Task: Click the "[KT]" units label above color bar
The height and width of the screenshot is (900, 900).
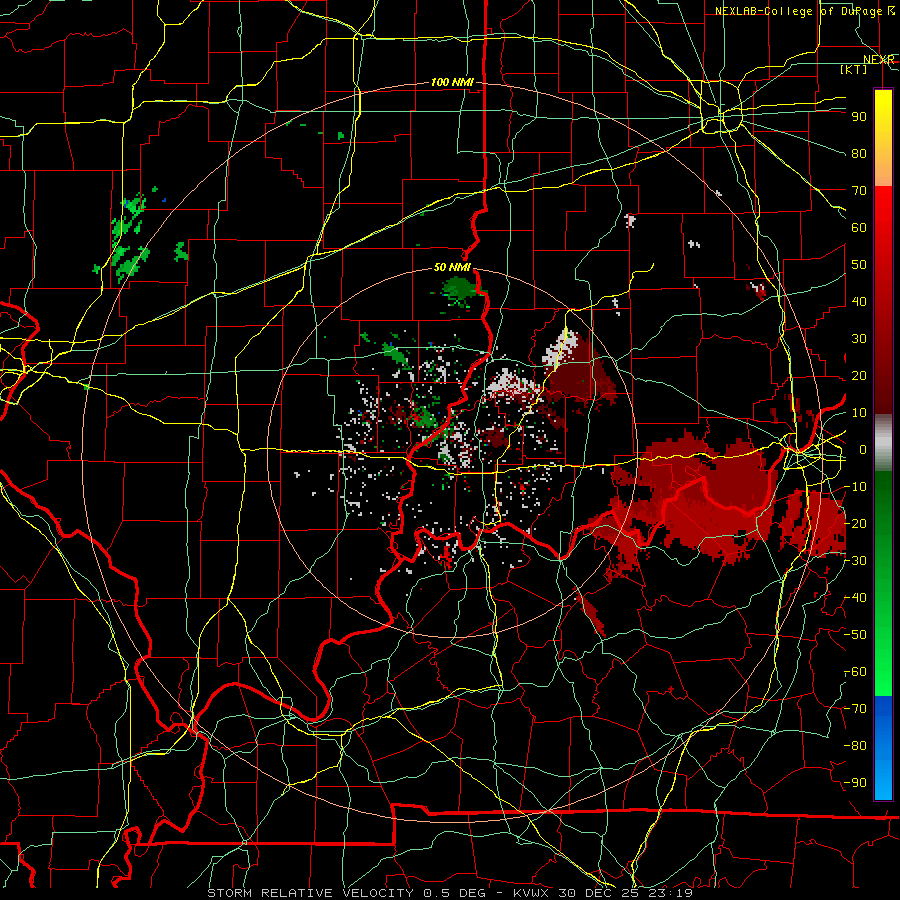Action: coord(854,69)
